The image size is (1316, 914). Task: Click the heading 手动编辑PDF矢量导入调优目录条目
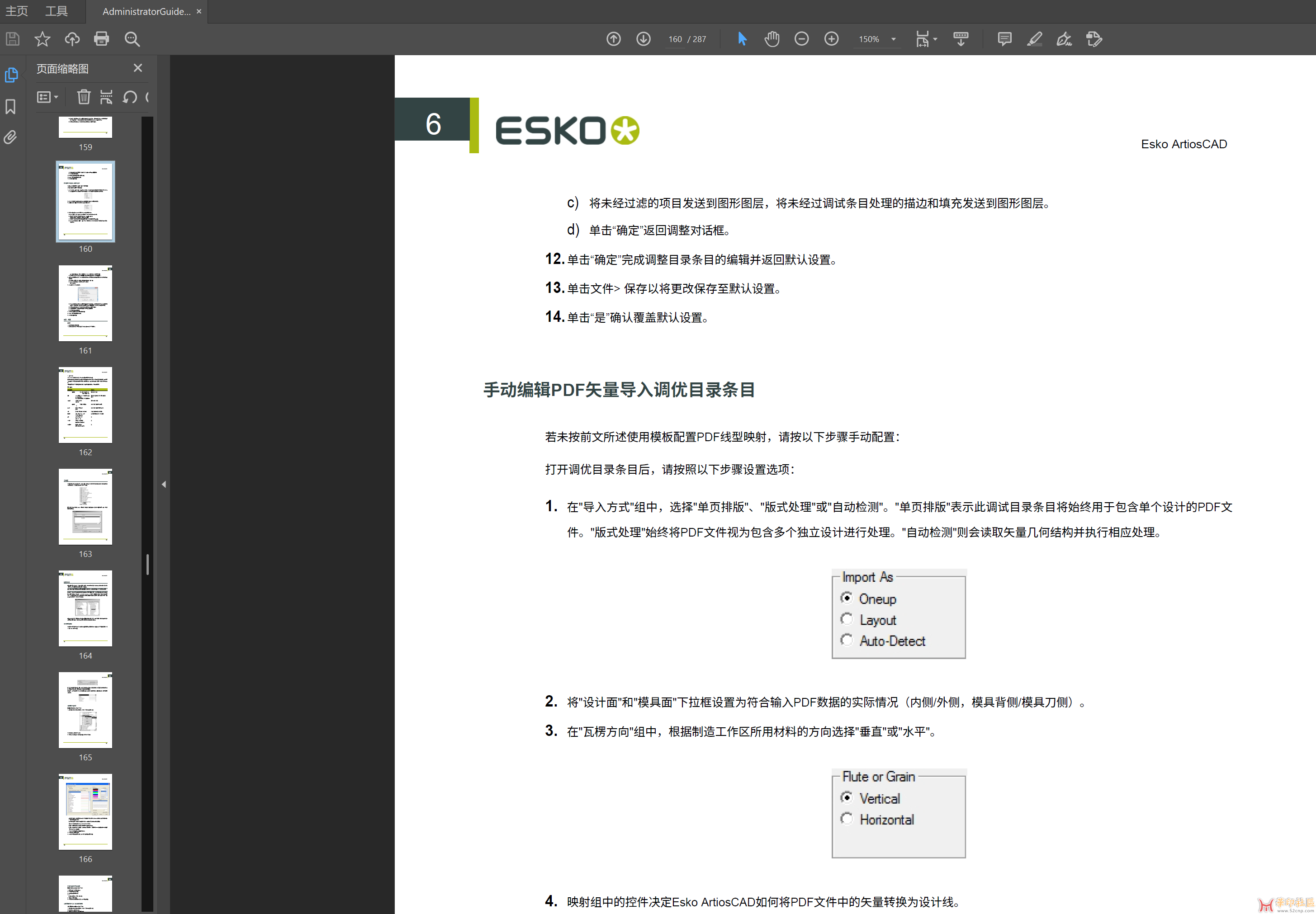619,390
